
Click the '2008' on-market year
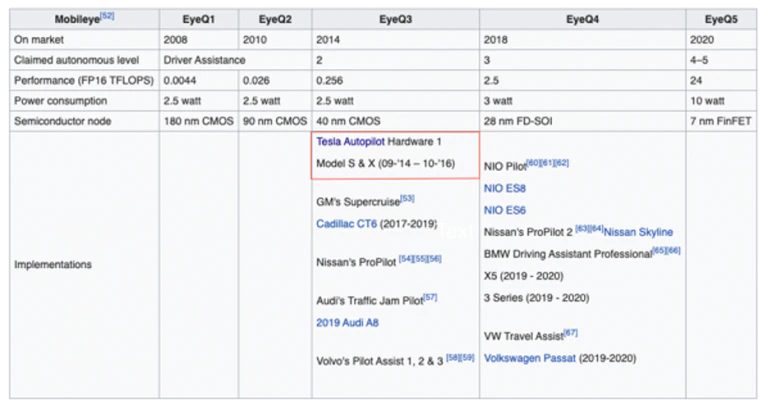[x=175, y=40]
